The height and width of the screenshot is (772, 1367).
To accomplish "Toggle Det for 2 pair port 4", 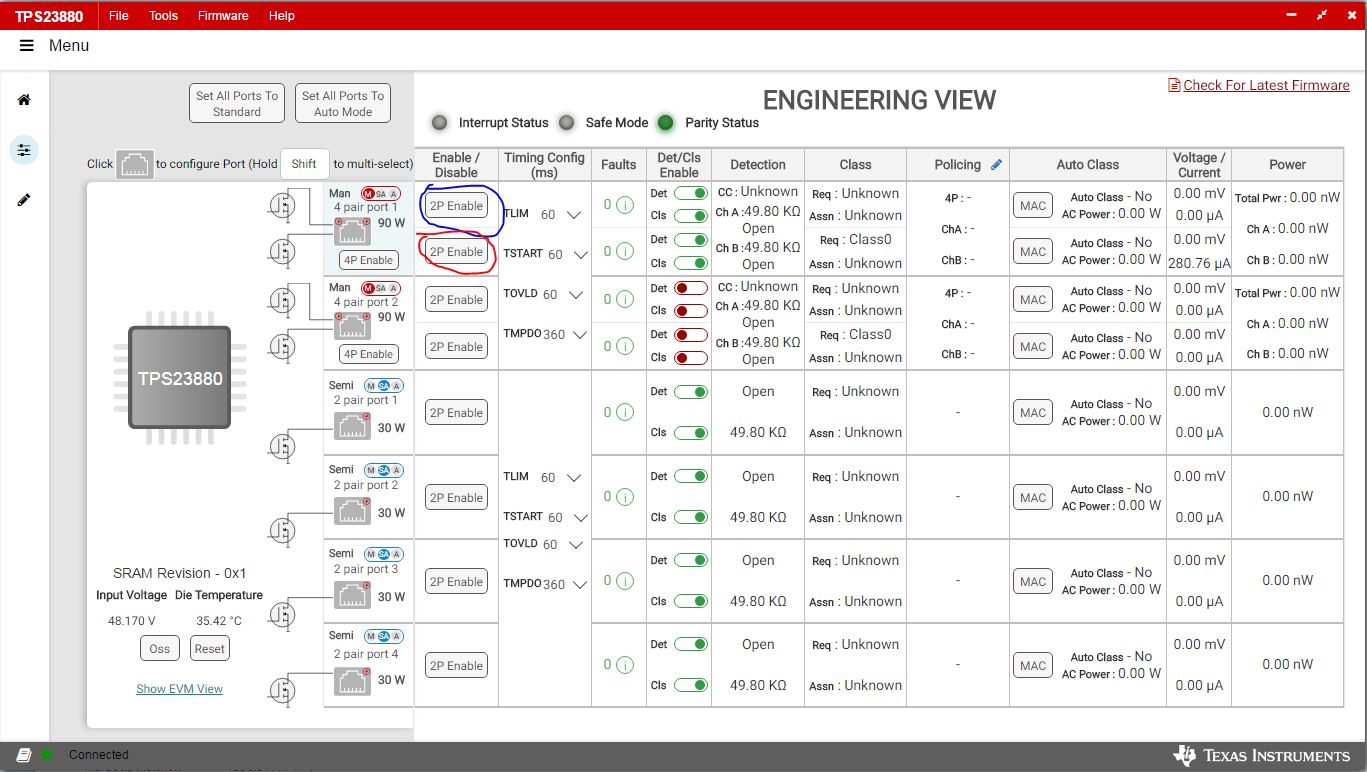I will coord(690,644).
